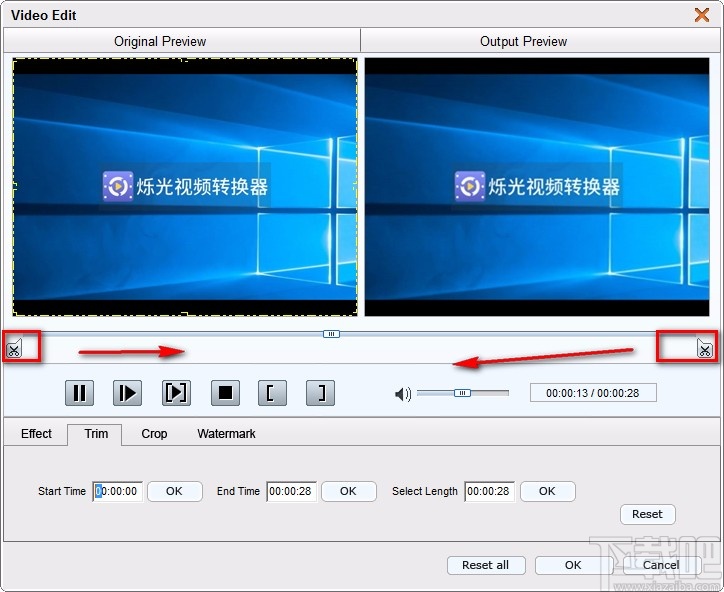Click the 00:00:13 / 00:00:28 time display
This screenshot has width=724, height=592.
tap(593, 393)
